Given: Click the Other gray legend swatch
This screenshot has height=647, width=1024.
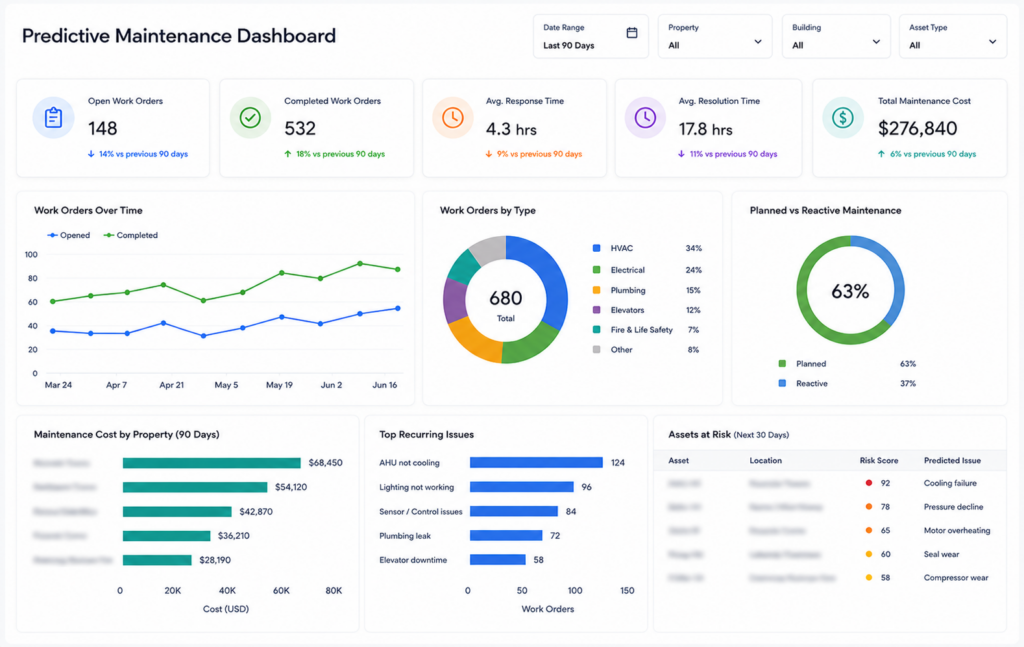Looking at the screenshot, I should [x=596, y=349].
